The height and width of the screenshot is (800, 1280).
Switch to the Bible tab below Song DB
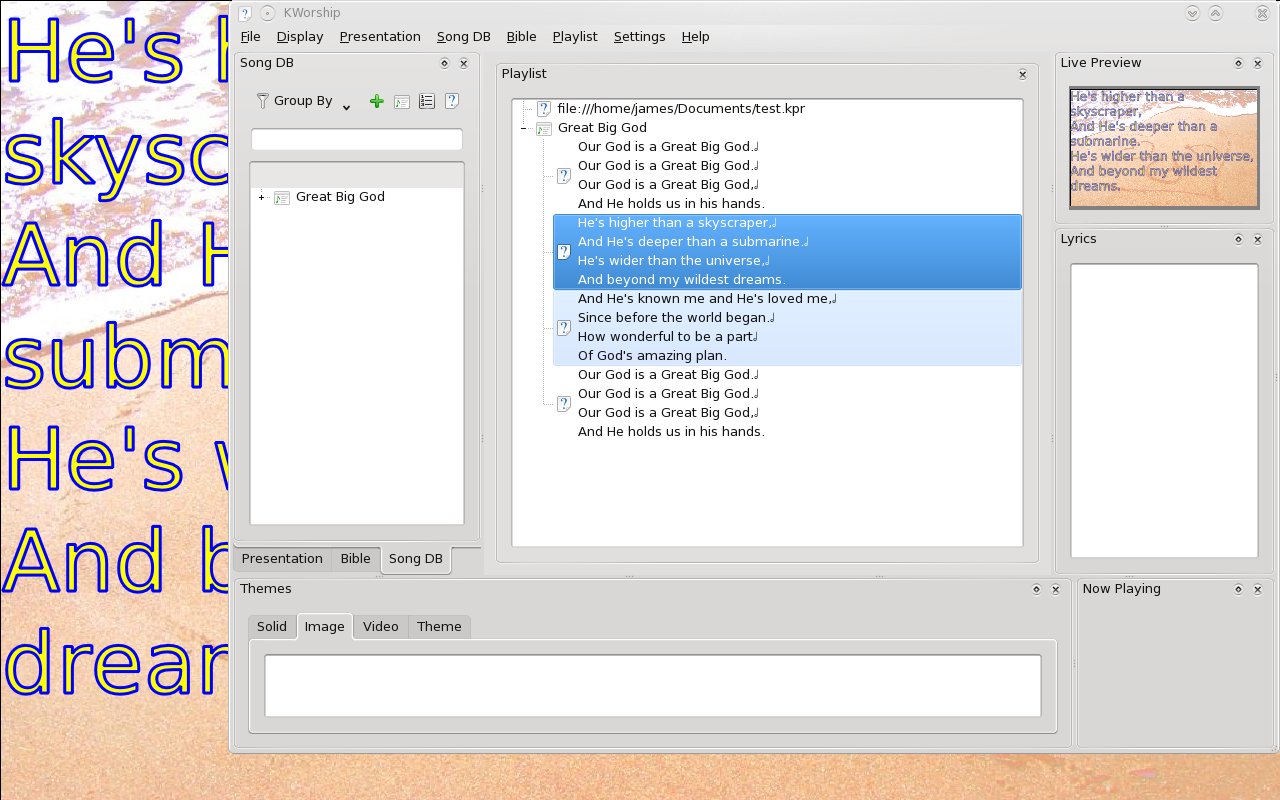coord(355,559)
